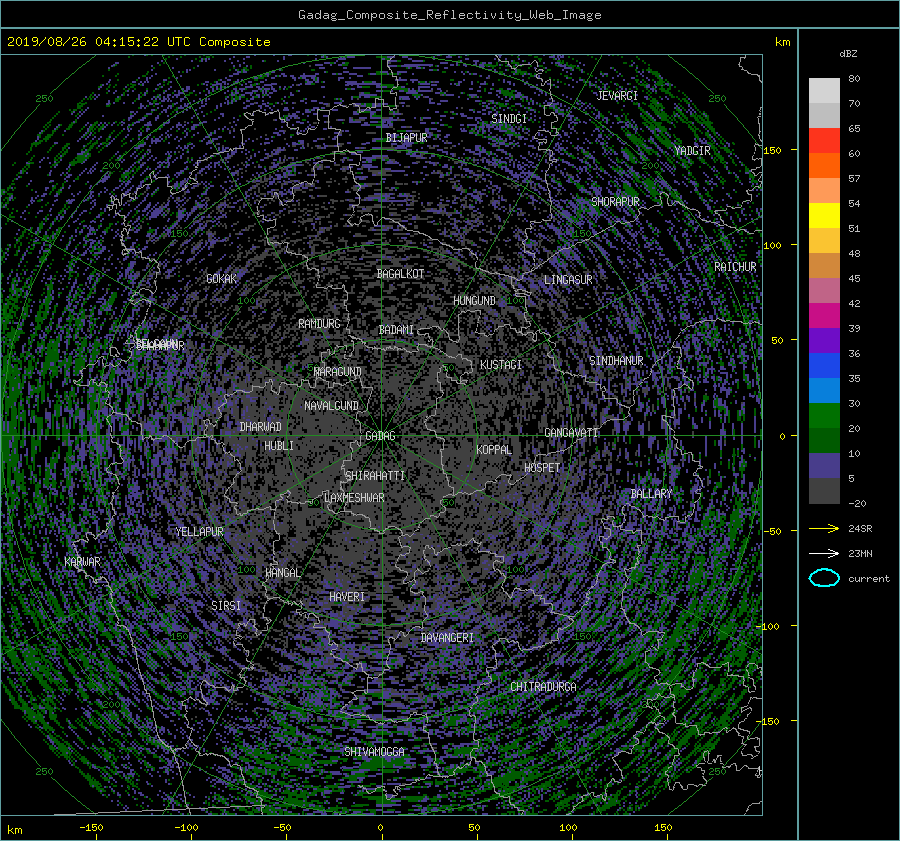Click the green 30 dBZ color swatch

(x=824, y=416)
